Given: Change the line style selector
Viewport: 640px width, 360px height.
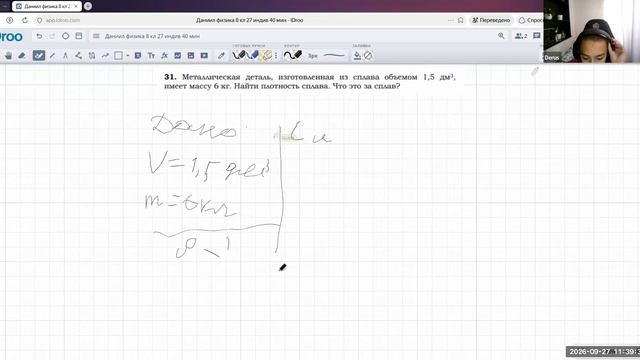Looking at the screenshot, I should point(334,56).
